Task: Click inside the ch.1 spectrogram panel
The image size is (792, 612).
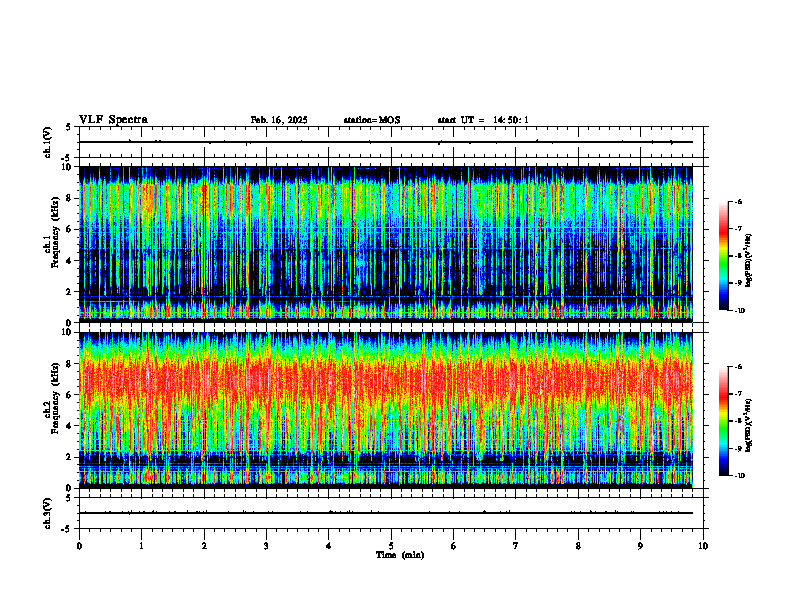Action: (x=386, y=244)
